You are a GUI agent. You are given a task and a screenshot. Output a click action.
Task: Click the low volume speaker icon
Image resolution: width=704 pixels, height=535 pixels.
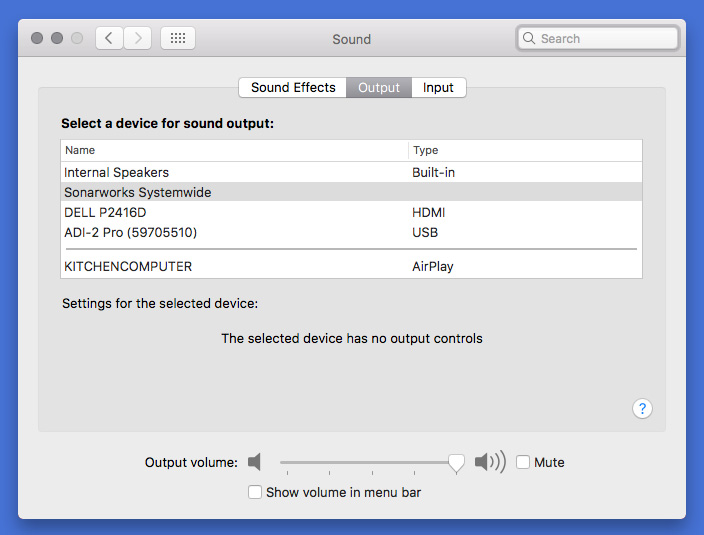point(255,462)
